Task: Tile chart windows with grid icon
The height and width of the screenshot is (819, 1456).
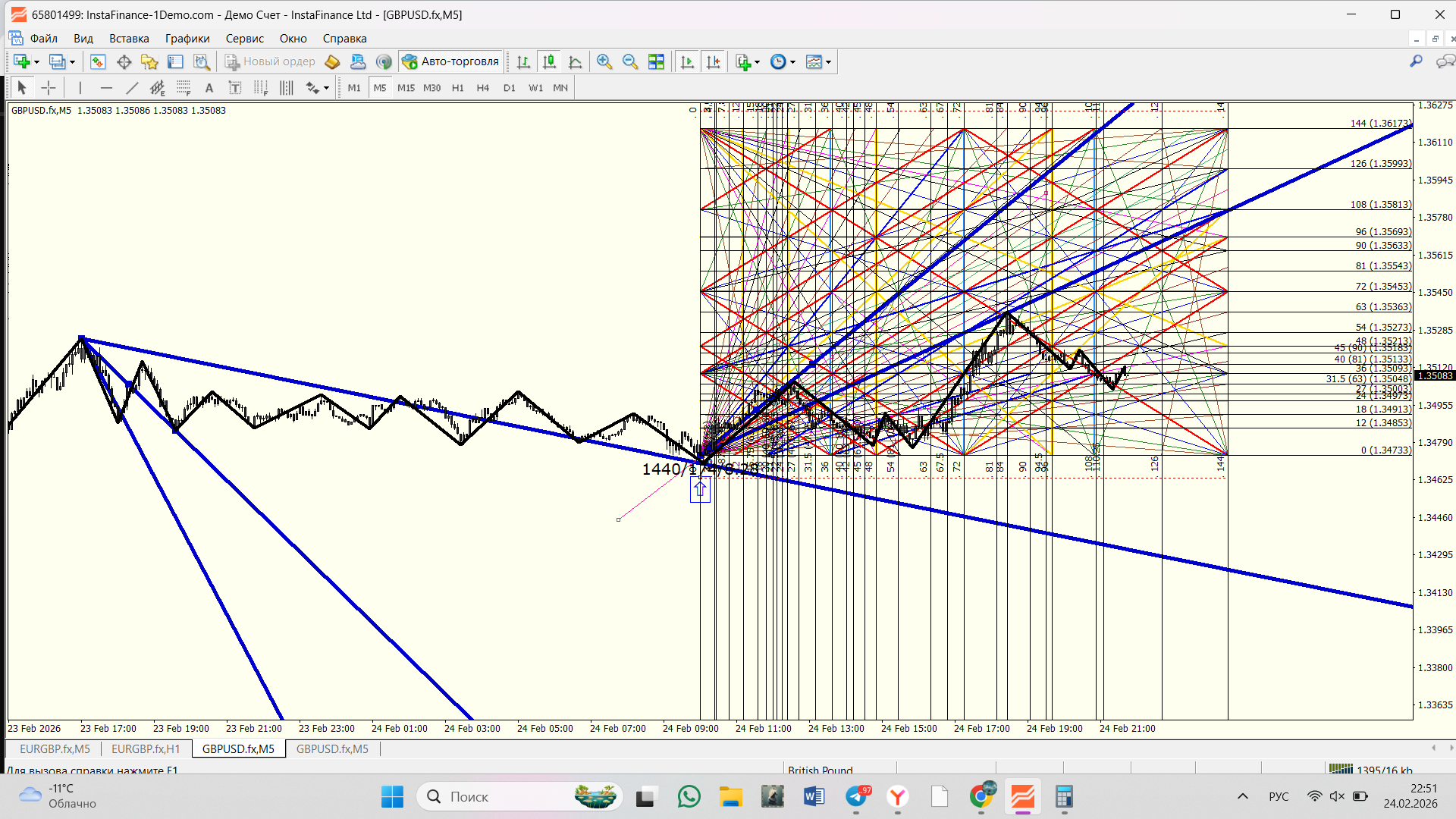Action: coord(656,62)
